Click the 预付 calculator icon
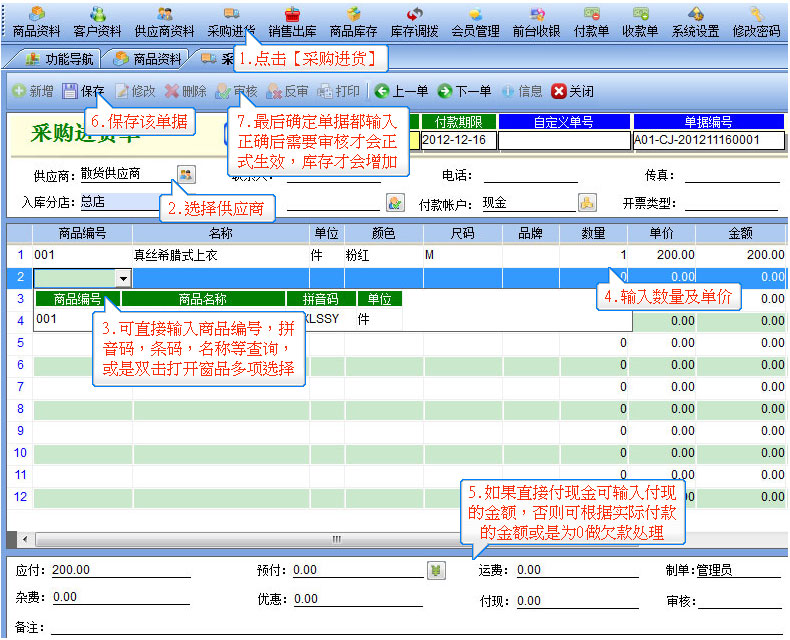This screenshot has height=640, width=790. tap(436, 570)
